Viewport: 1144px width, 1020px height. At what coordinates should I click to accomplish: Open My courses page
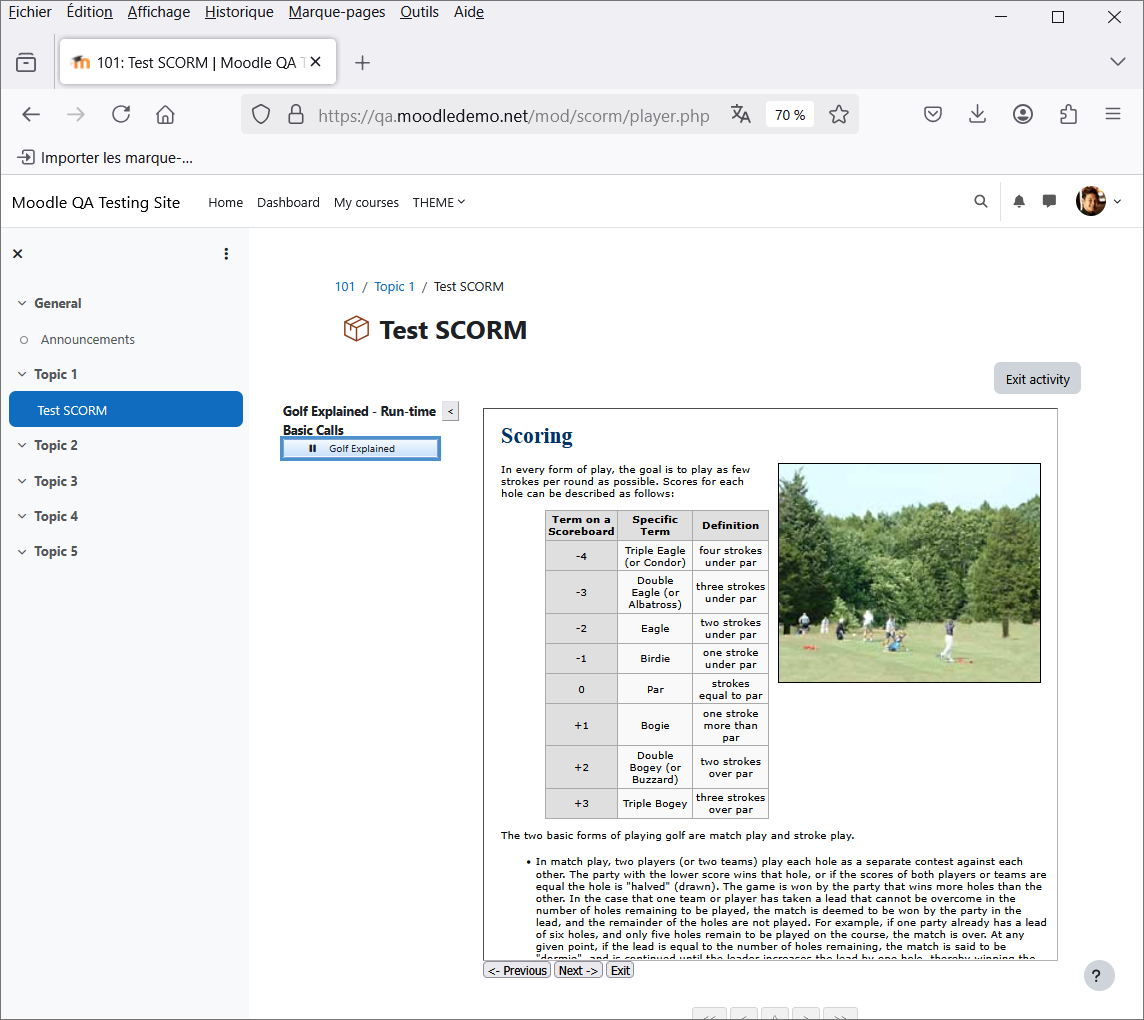tap(366, 202)
